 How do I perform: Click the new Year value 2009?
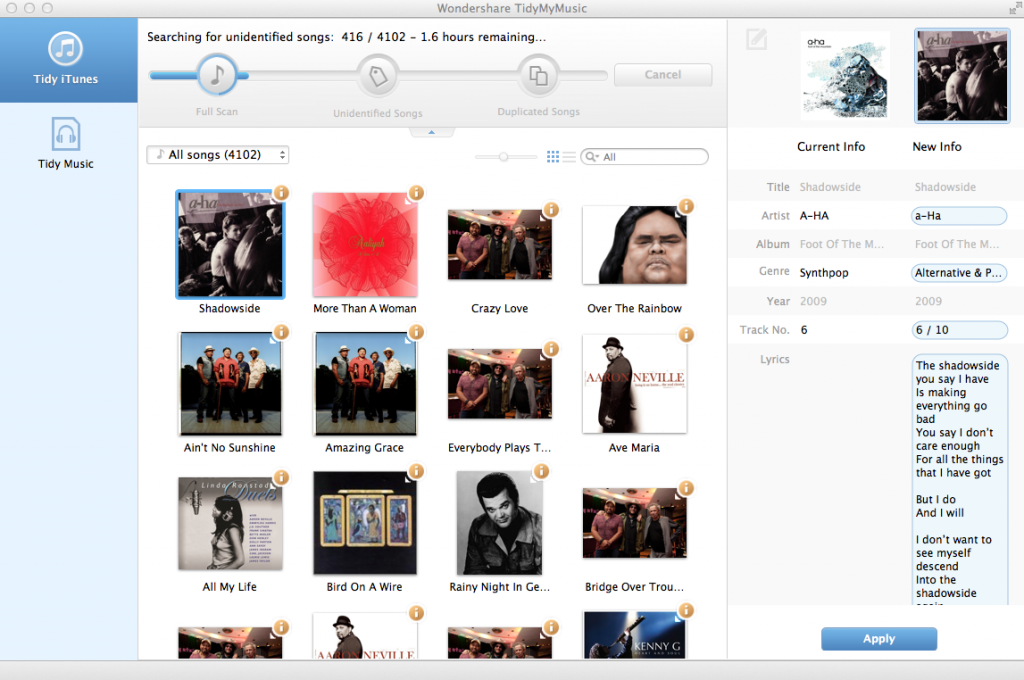[928, 301]
